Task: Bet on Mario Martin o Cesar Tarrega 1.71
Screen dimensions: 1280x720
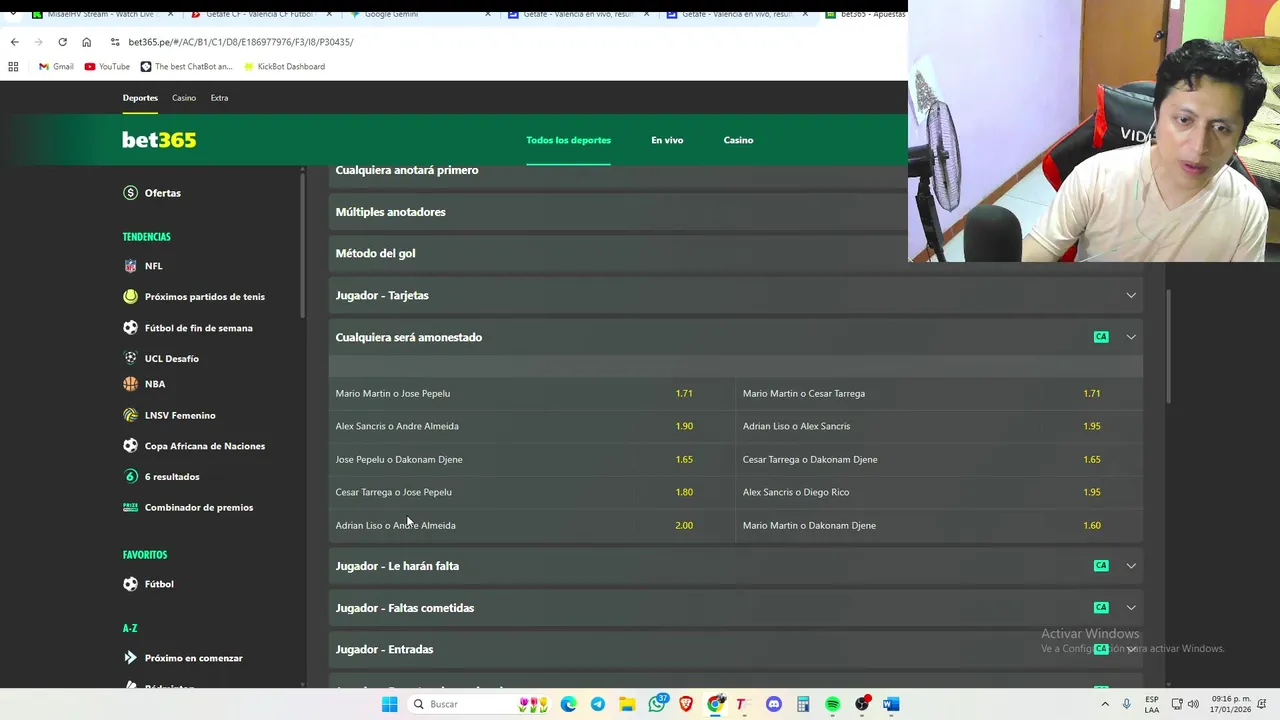Action: click(939, 393)
